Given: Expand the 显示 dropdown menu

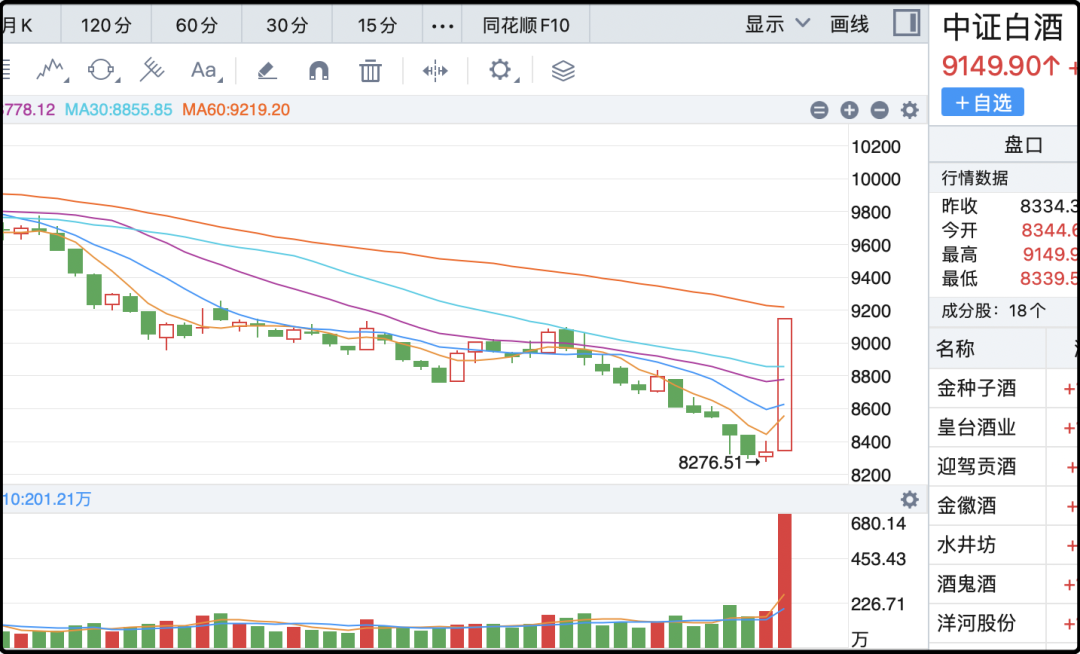Looking at the screenshot, I should 777,24.
